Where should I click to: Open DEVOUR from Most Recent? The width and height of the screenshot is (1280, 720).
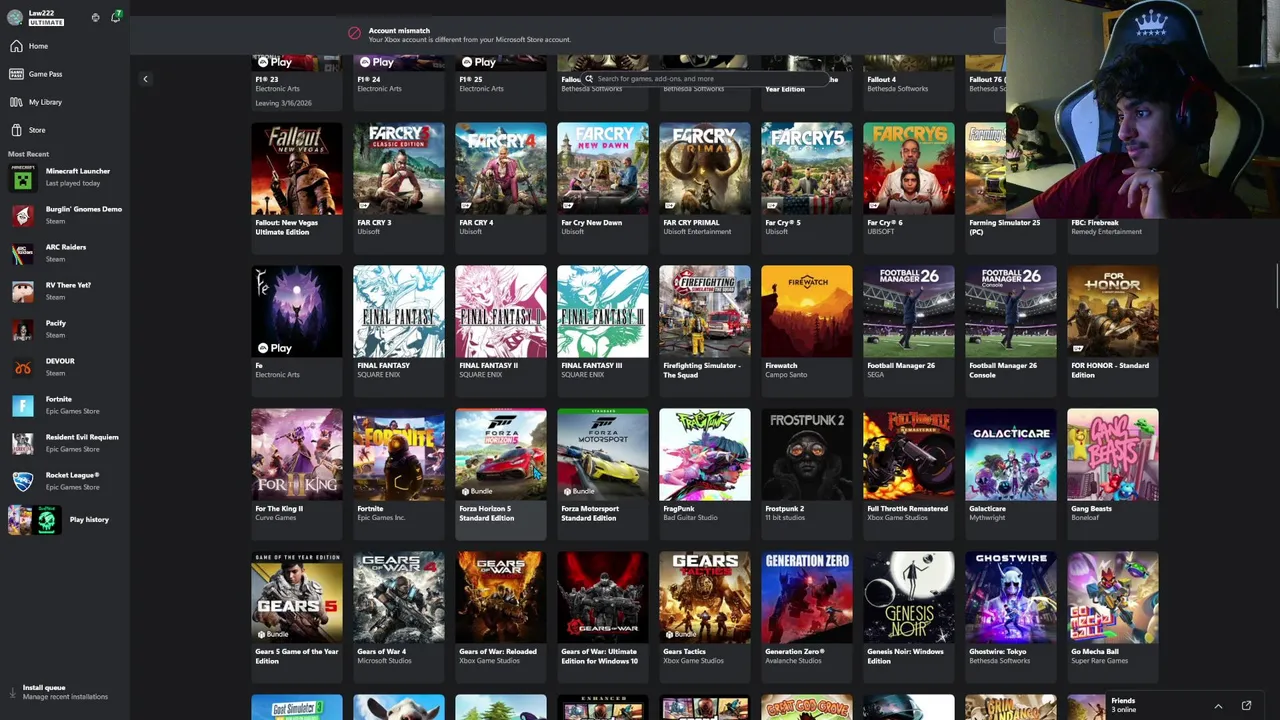coord(65,367)
